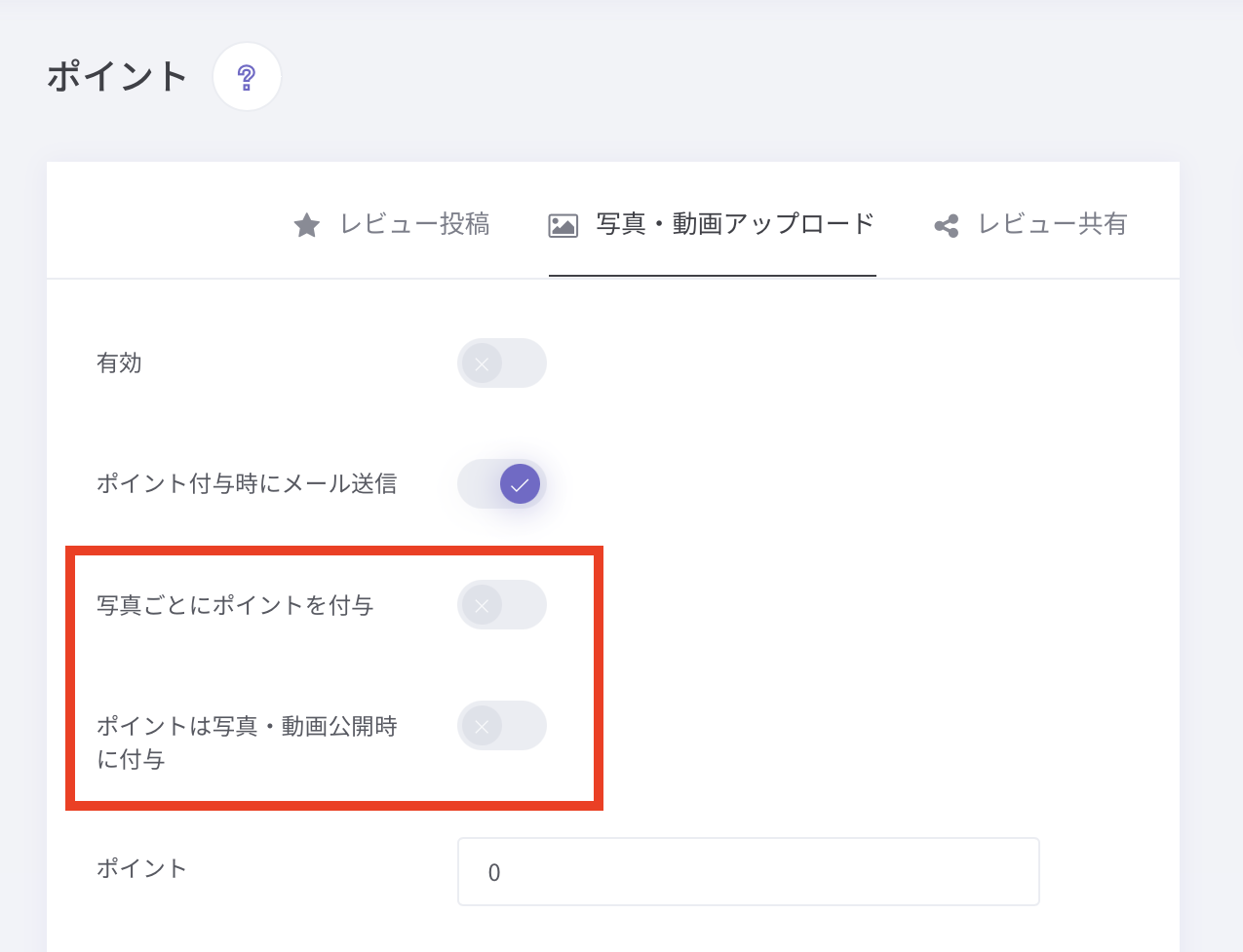
Task: Open the help question mark icon
Action: point(247,77)
